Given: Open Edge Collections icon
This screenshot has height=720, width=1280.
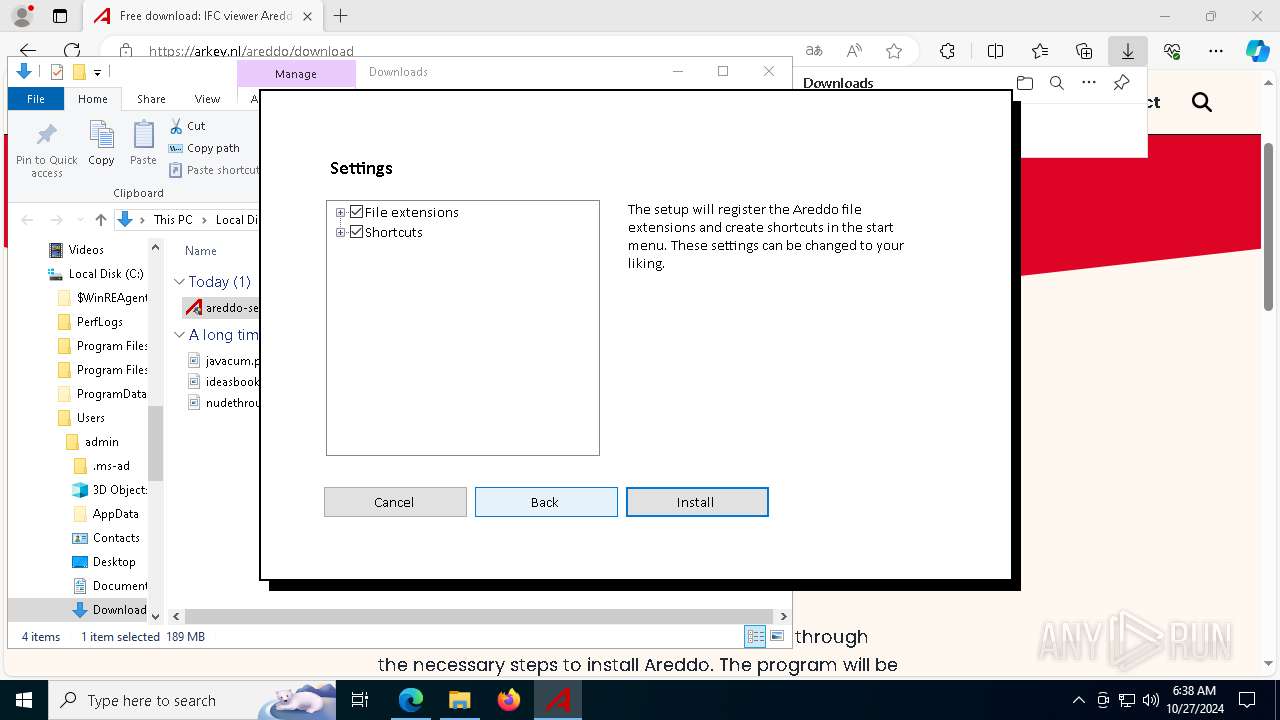Looking at the screenshot, I should (x=1084, y=51).
